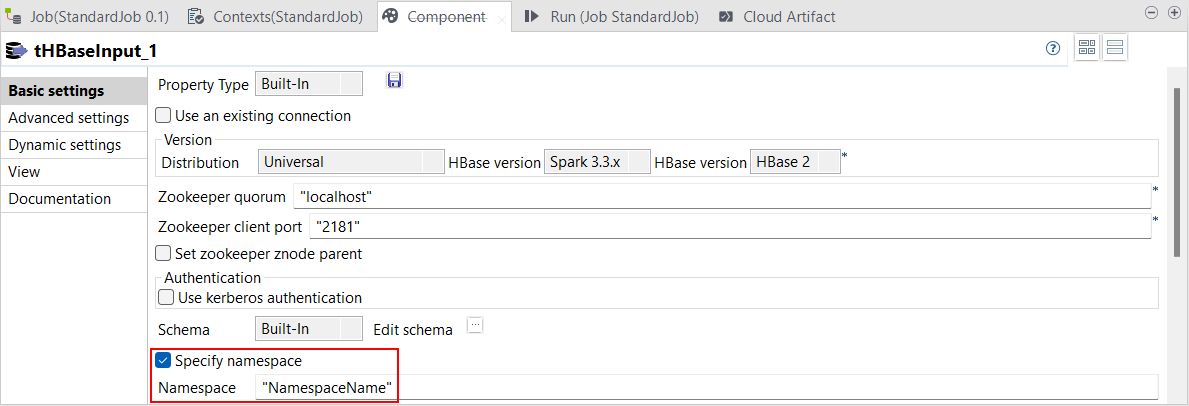Go to Dynamic settings section
Viewport: 1189px width, 406px height.
pos(65,145)
